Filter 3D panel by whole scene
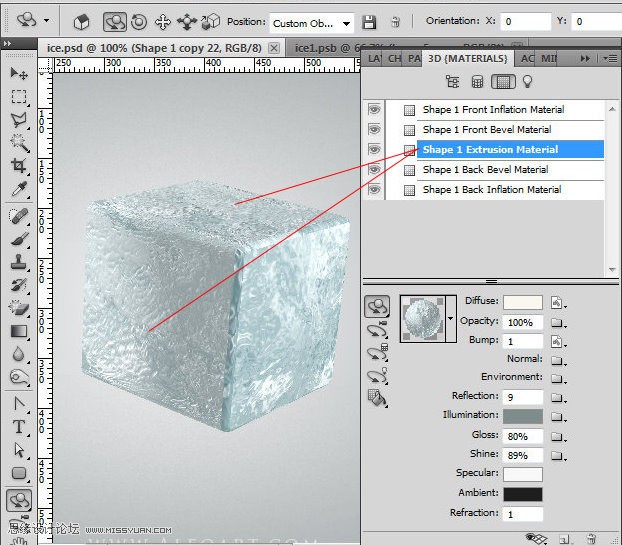Viewport: 622px width, 545px height. [x=452, y=82]
